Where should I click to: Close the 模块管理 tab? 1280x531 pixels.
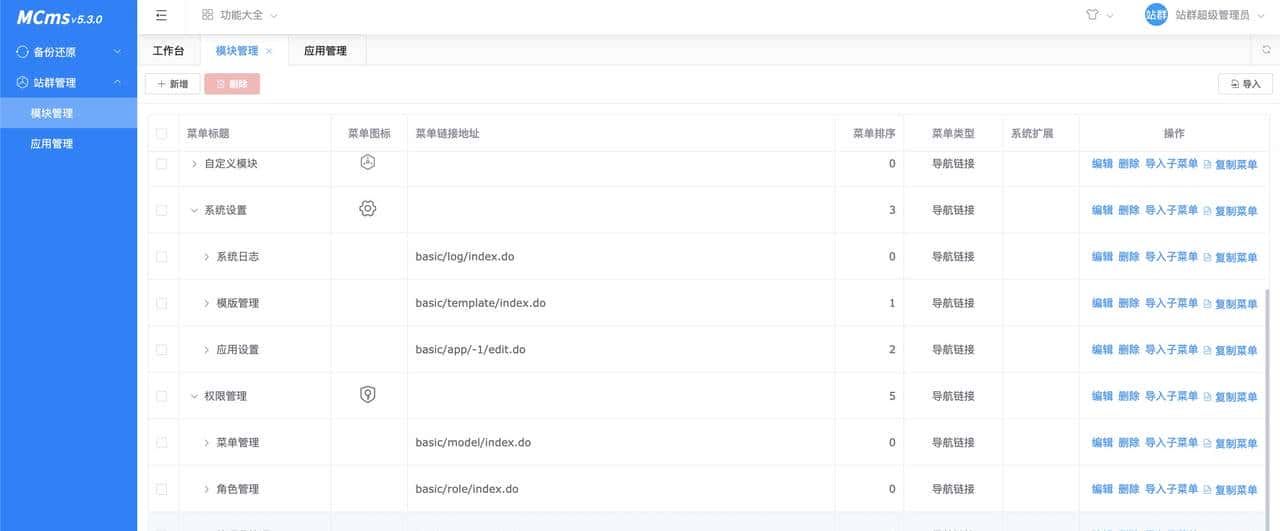click(269, 51)
